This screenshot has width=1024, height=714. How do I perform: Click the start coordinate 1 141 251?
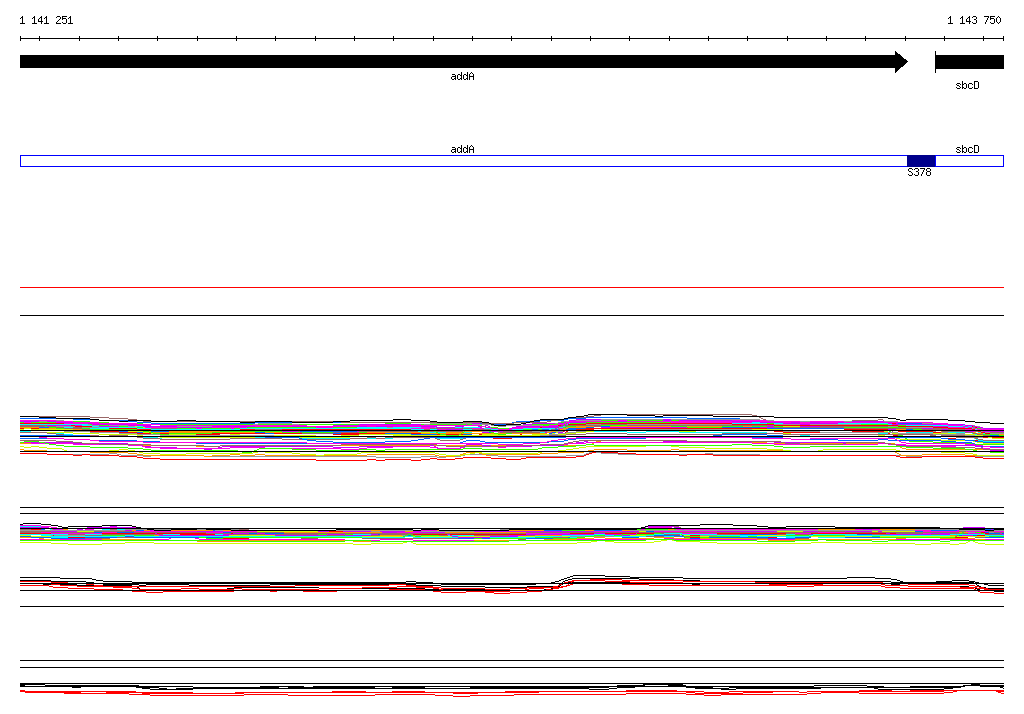click(46, 20)
